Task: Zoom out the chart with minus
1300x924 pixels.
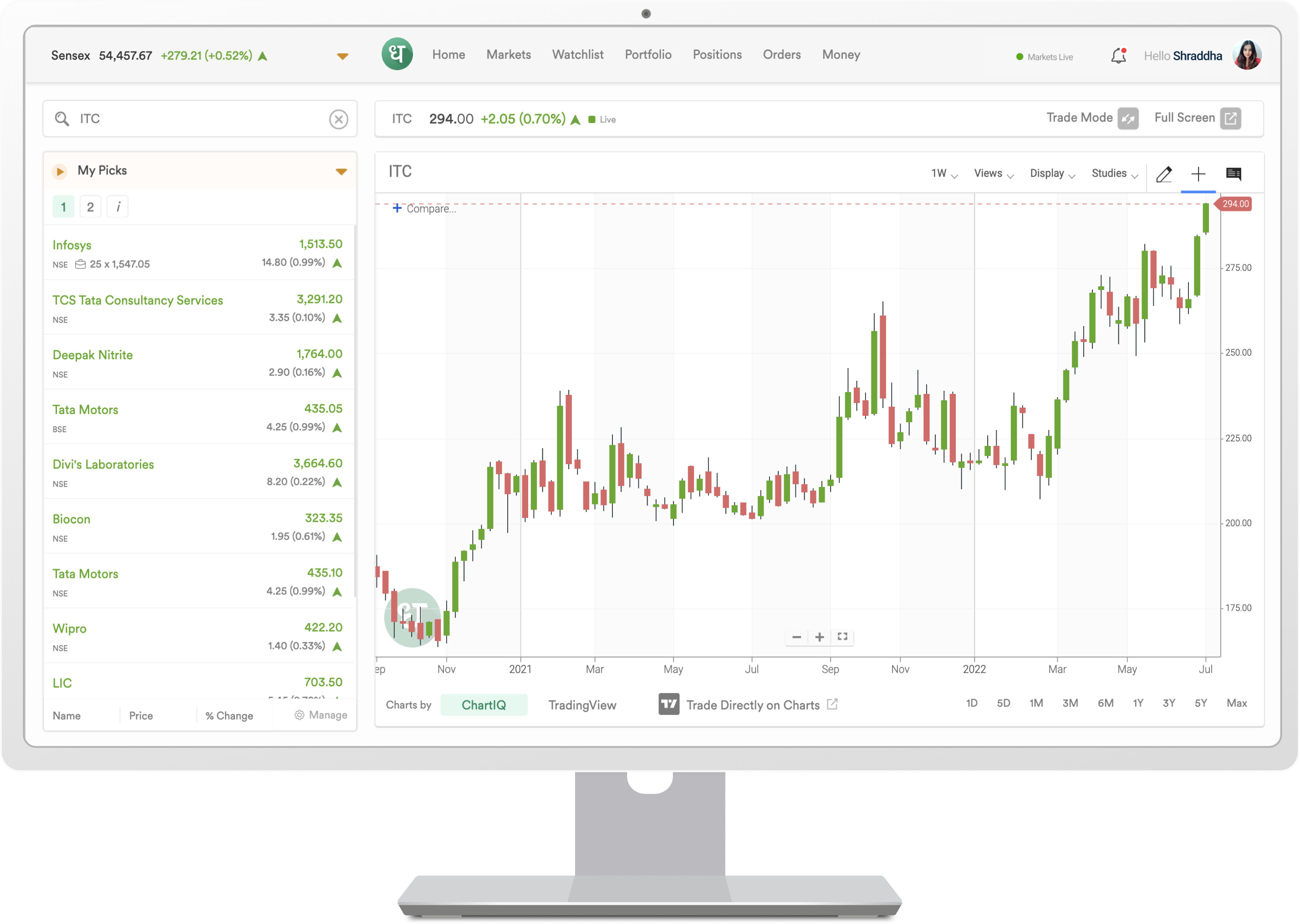Action: tap(796, 637)
